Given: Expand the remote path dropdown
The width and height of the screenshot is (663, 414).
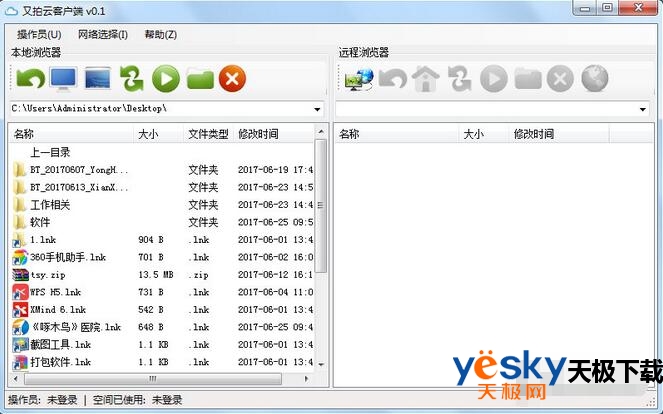Looking at the screenshot, I should pyautogui.click(x=642, y=108).
